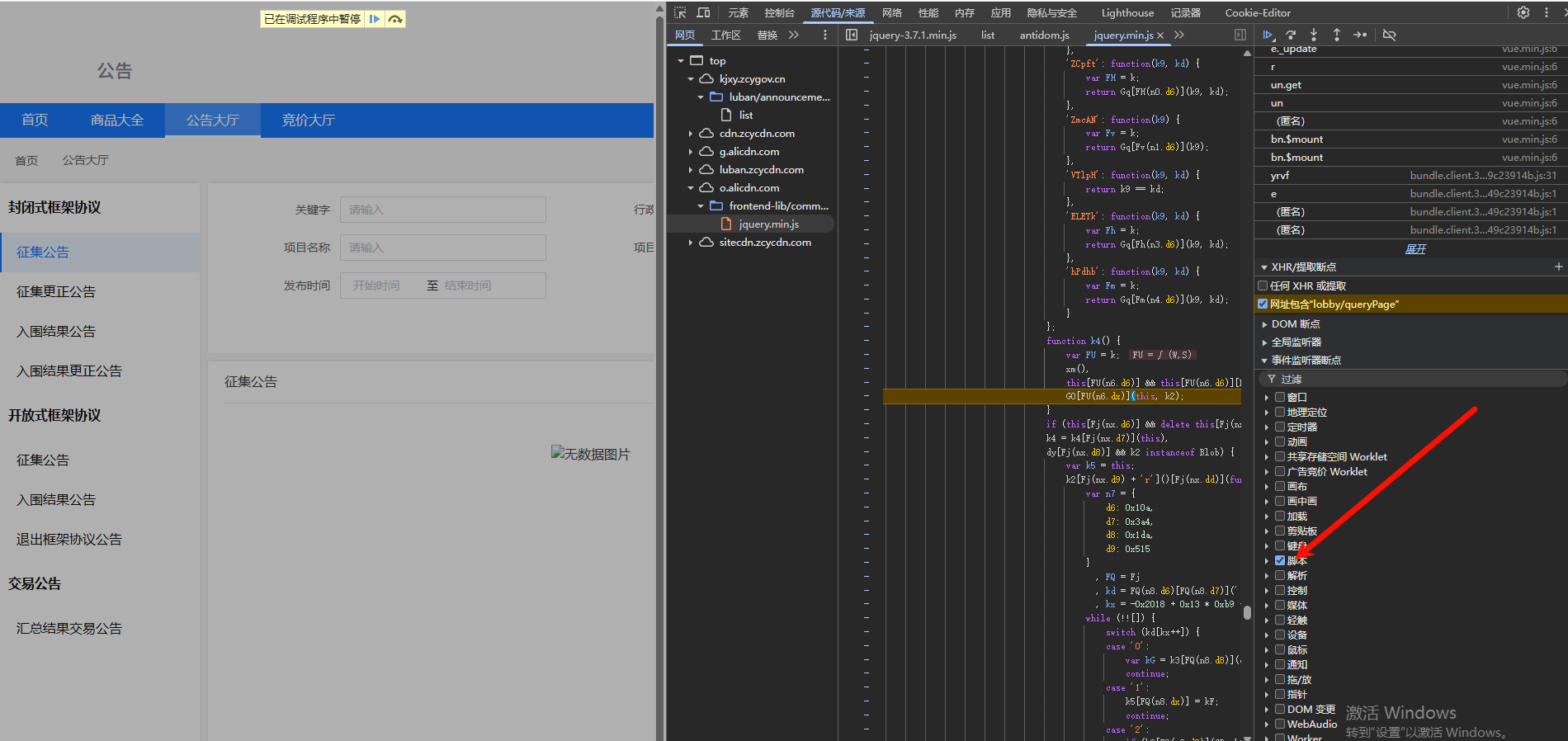Viewport: 1568px width, 741px height.
Task: Open 汇总结果交易公告 in sidebar
Action: (69, 629)
